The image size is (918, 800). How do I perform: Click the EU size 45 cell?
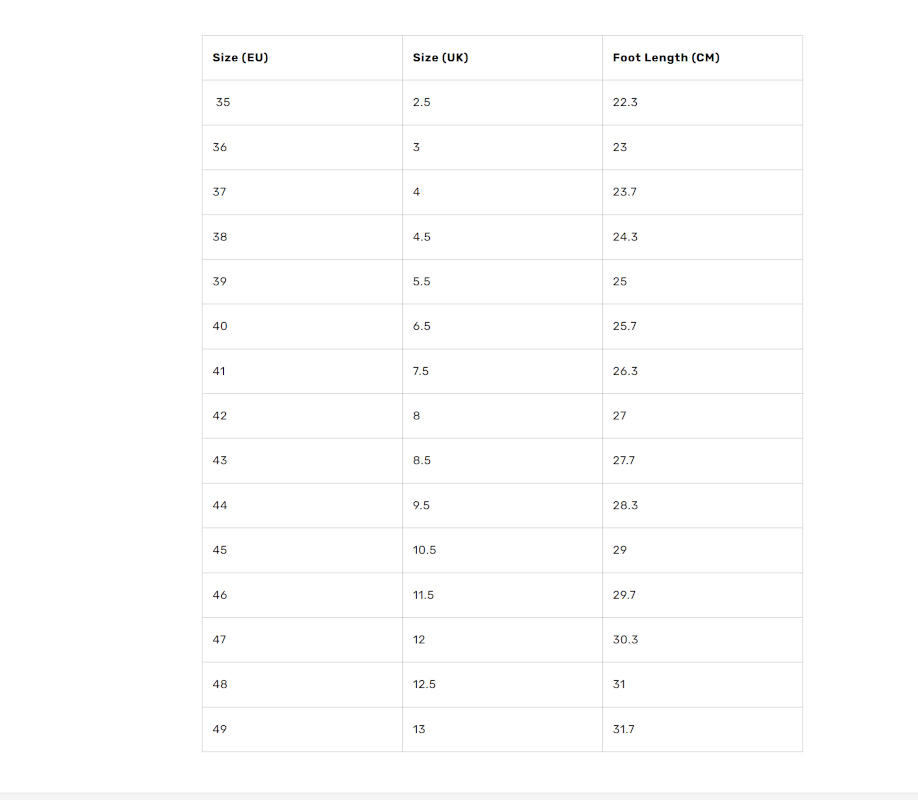click(220, 550)
